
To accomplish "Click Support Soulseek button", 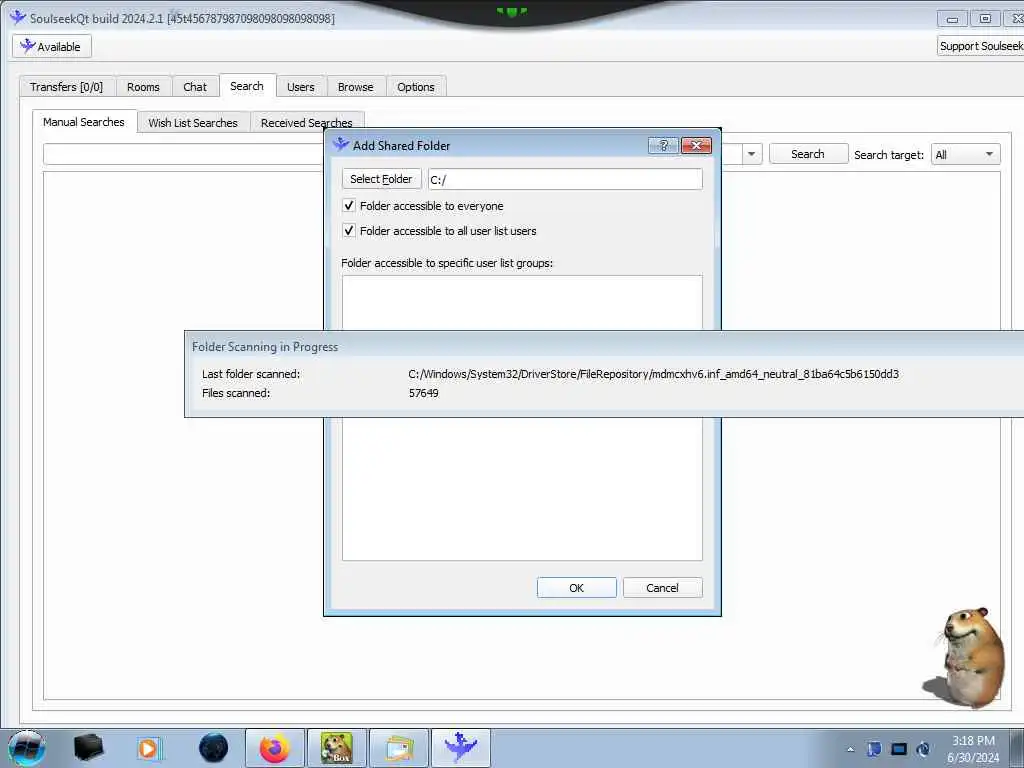I will point(980,46).
